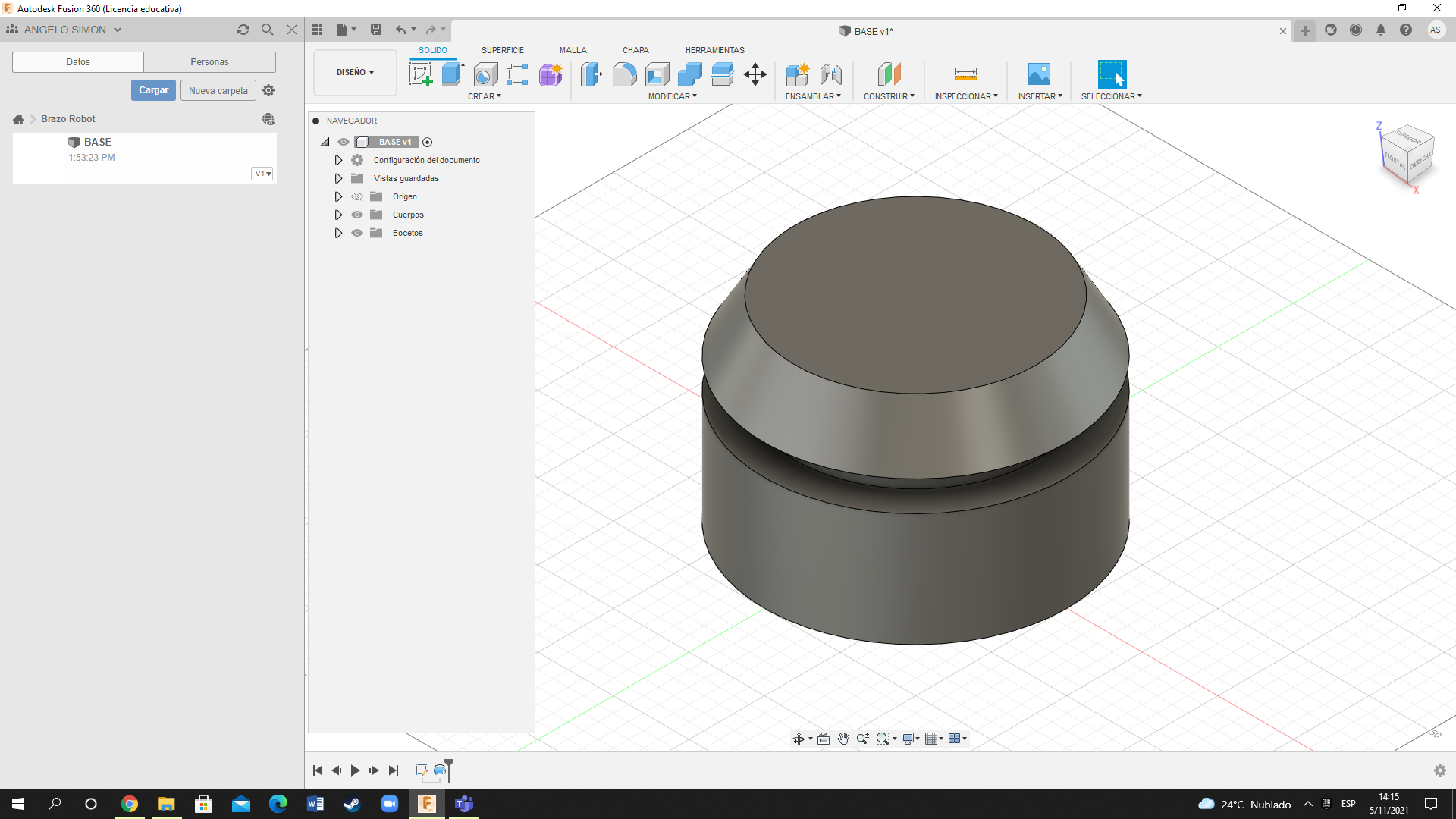This screenshot has width=1456, height=819.
Task: Open the INSPECCIONAR dropdown menu
Action: click(966, 96)
